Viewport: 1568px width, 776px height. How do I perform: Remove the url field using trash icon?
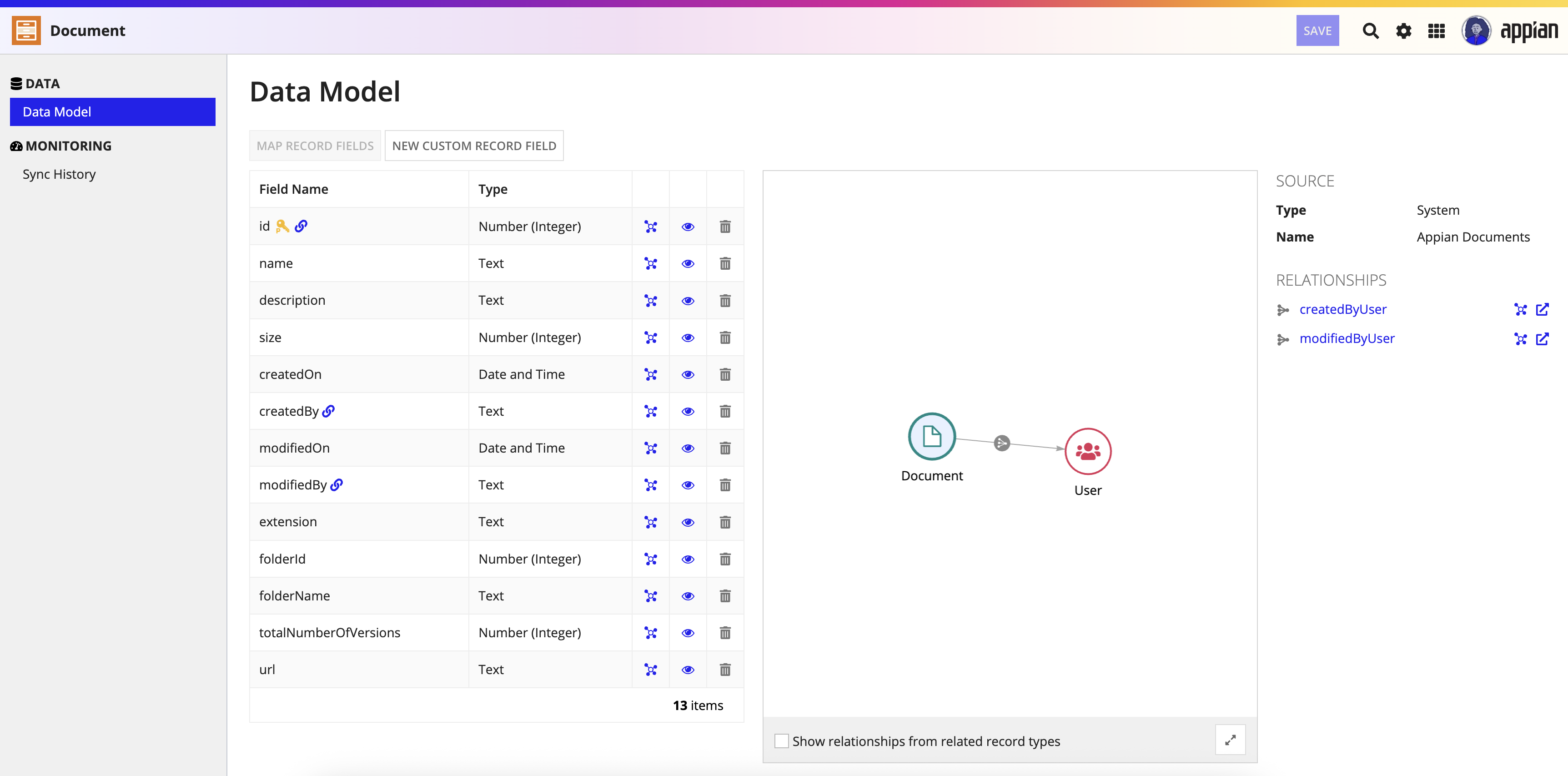[725, 670]
